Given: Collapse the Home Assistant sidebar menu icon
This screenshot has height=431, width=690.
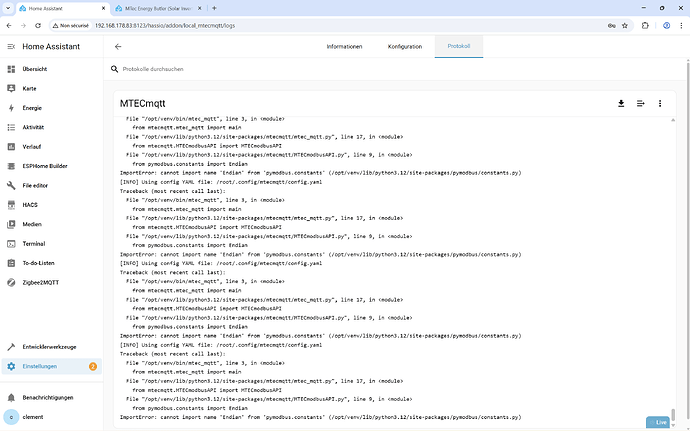Looking at the screenshot, I should click(x=11, y=47).
